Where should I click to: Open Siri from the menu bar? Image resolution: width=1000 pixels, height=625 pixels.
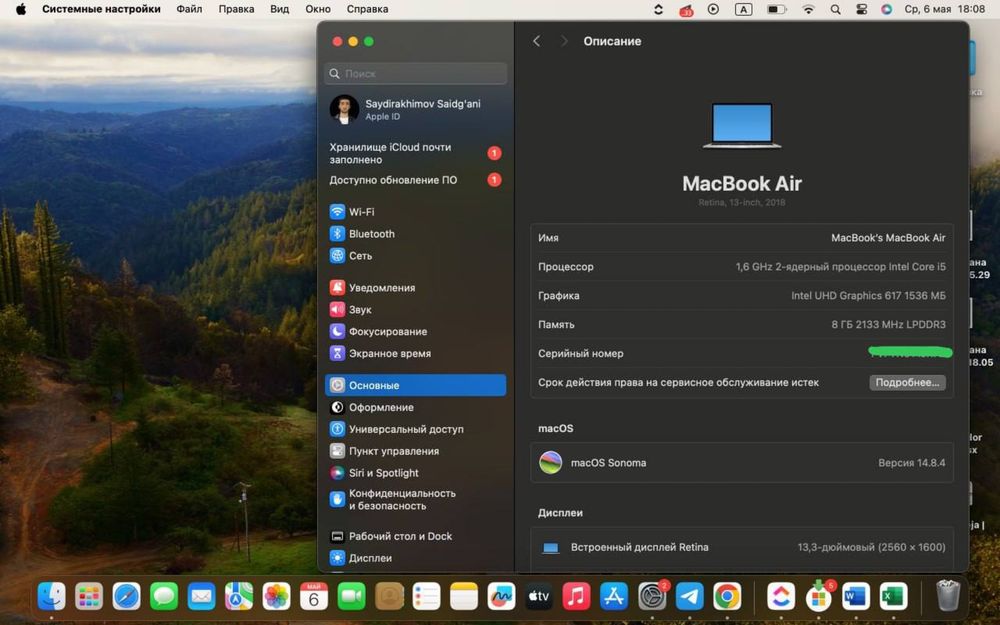tap(886, 10)
